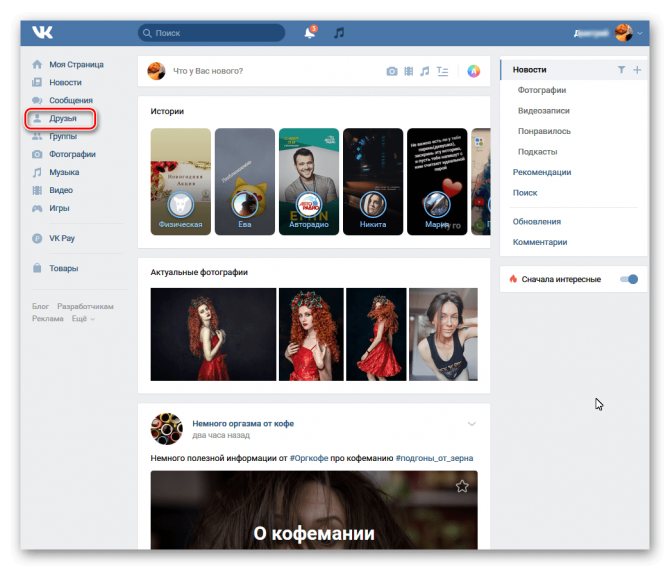Click the profile avatar in the header

tap(623, 33)
